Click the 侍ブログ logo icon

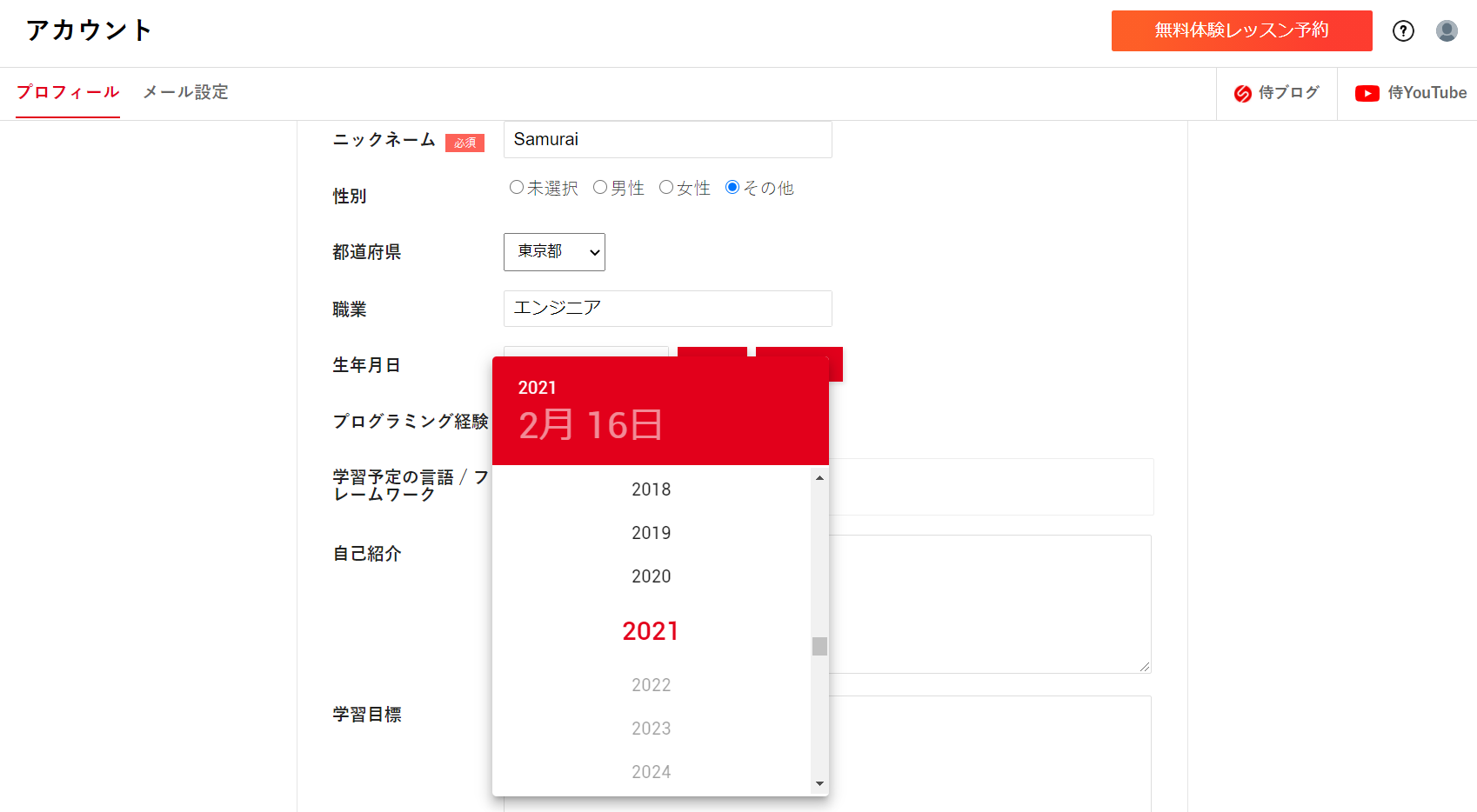pyautogui.click(x=1243, y=93)
